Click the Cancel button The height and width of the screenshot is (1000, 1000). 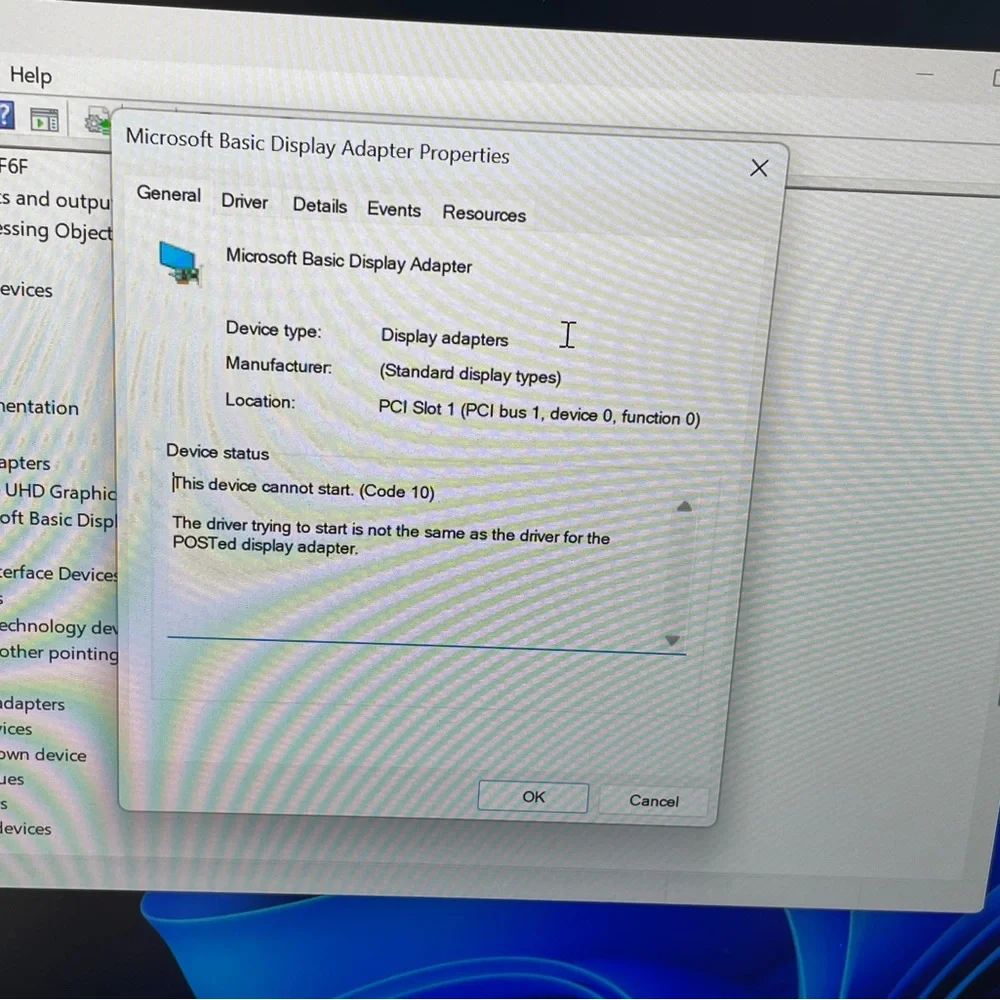(x=653, y=800)
